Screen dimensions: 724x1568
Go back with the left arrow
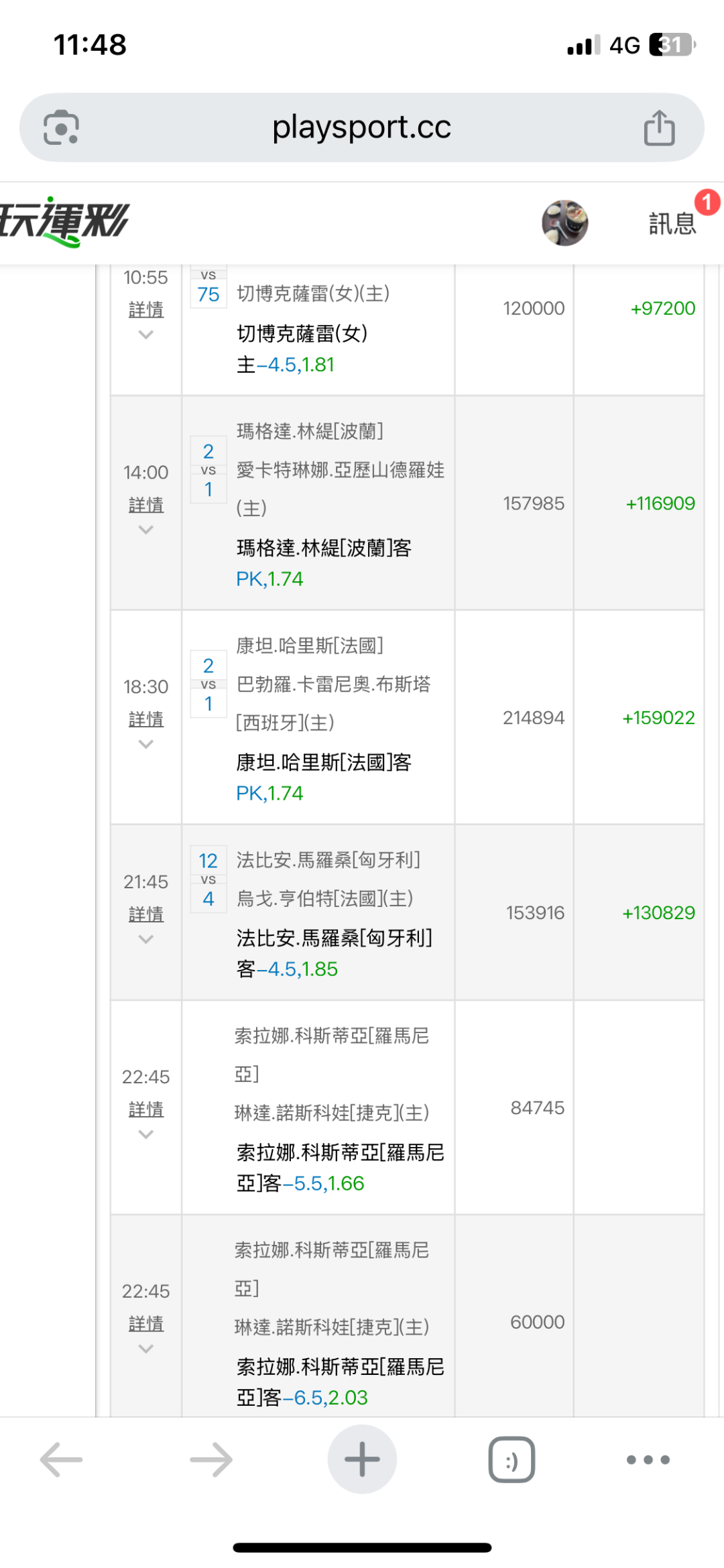(61, 1459)
